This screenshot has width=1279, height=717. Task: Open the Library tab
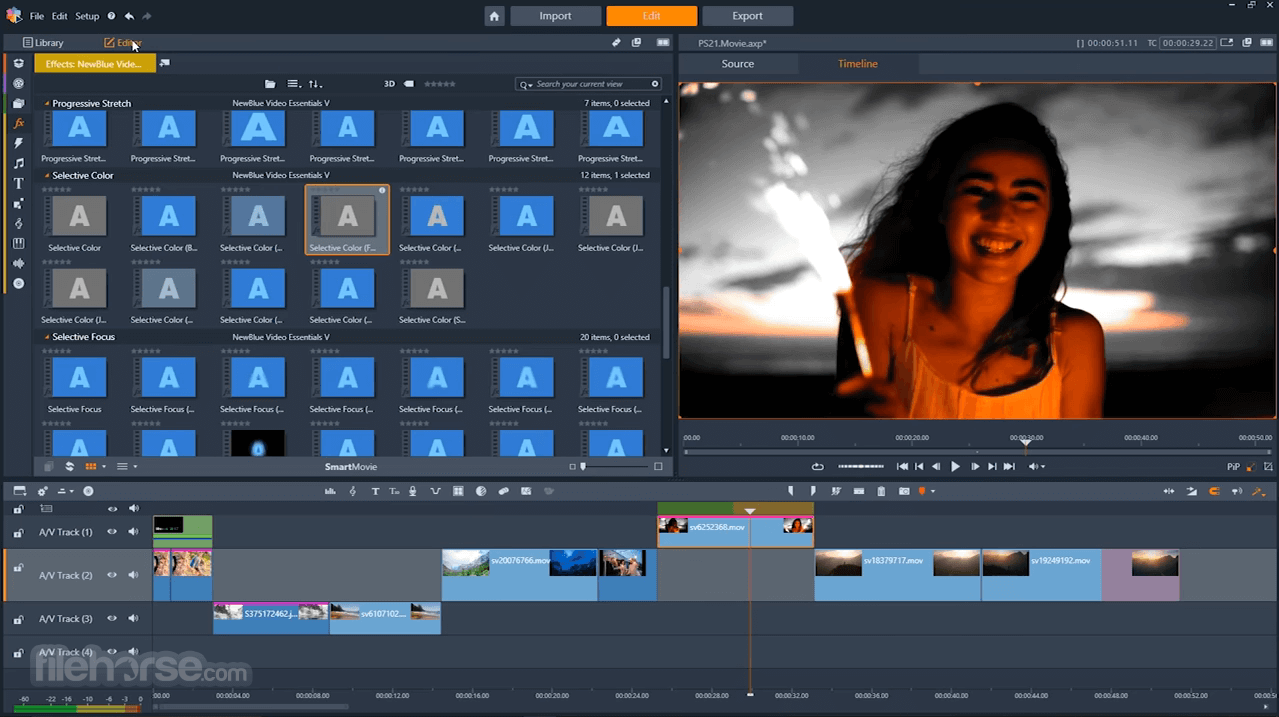44,42
